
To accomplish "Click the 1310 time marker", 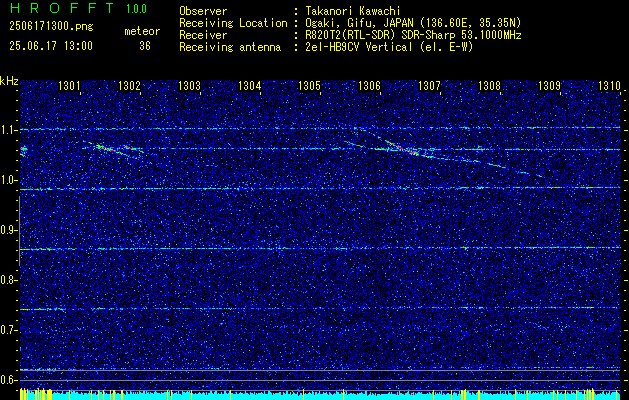I will coord(609,85).
